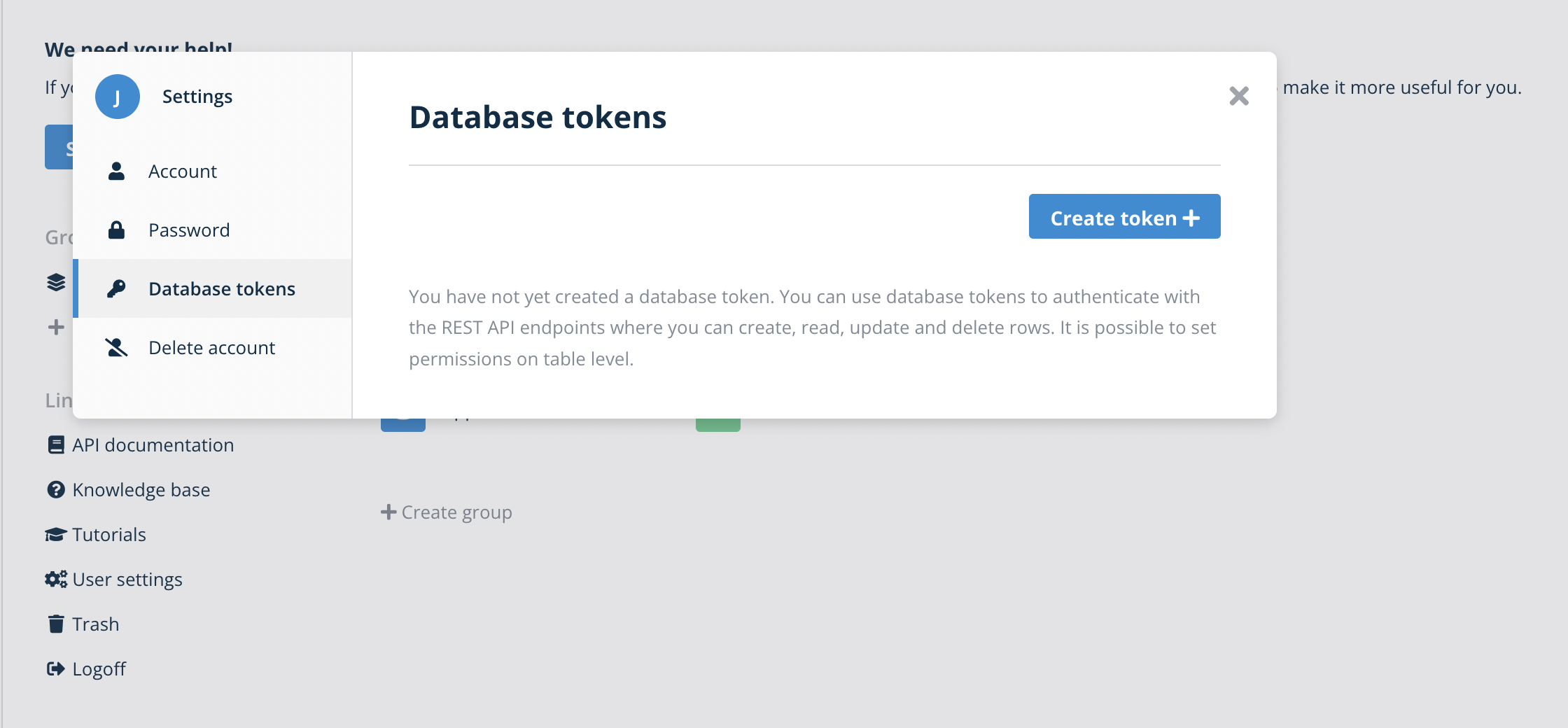Switch to the Password settings tab
The width and height of the screenshot is (1568, 728).
pos(189,230)
